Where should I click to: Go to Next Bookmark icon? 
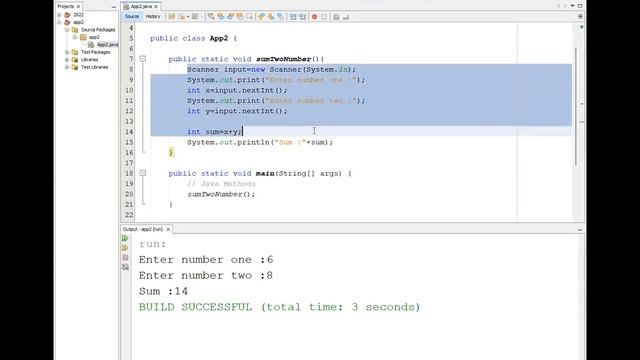click(271, 17)
